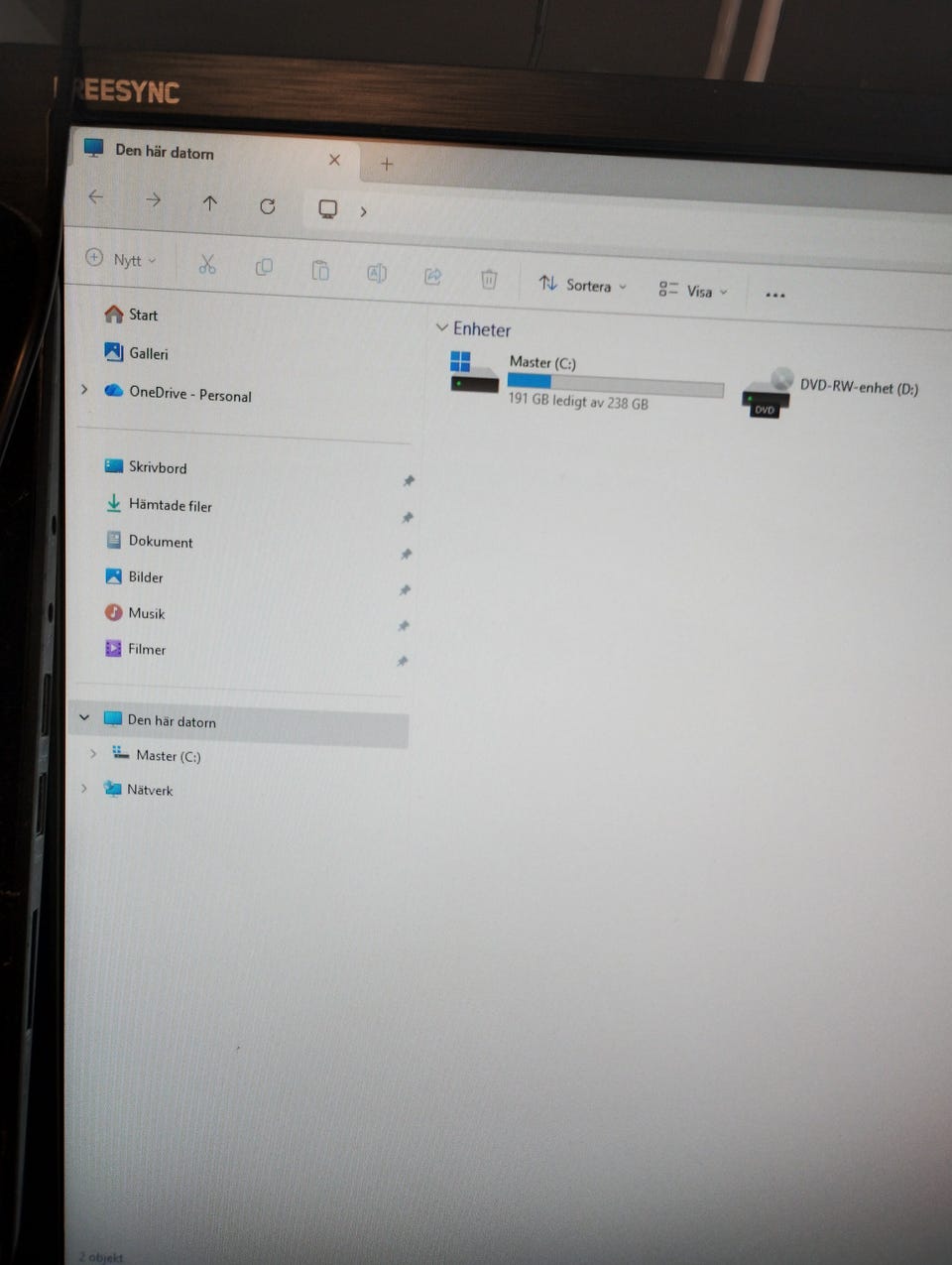Viewport: 952px width, 1265px height.
Task: Open Filmer folder in sidebar
Action: 135,649
